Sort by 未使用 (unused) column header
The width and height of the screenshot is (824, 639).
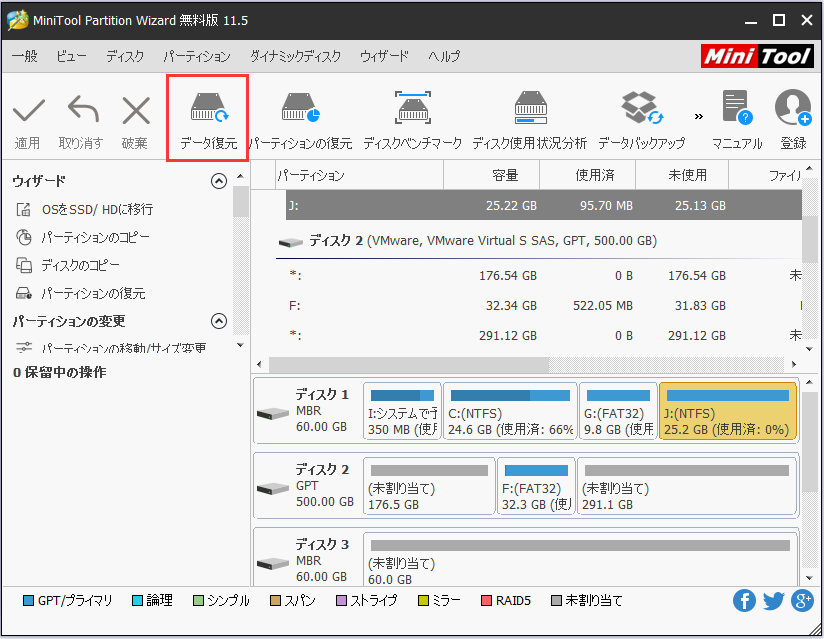[x=682, y=175]
